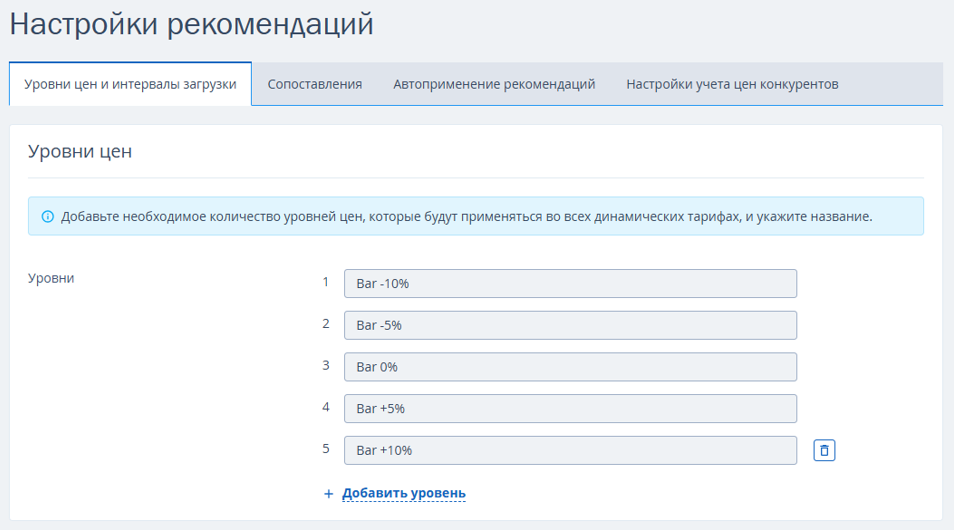Click the plus icon beside Добавить уровень
This screenshot has height=530, width=954.
click(x=329, y=493)
